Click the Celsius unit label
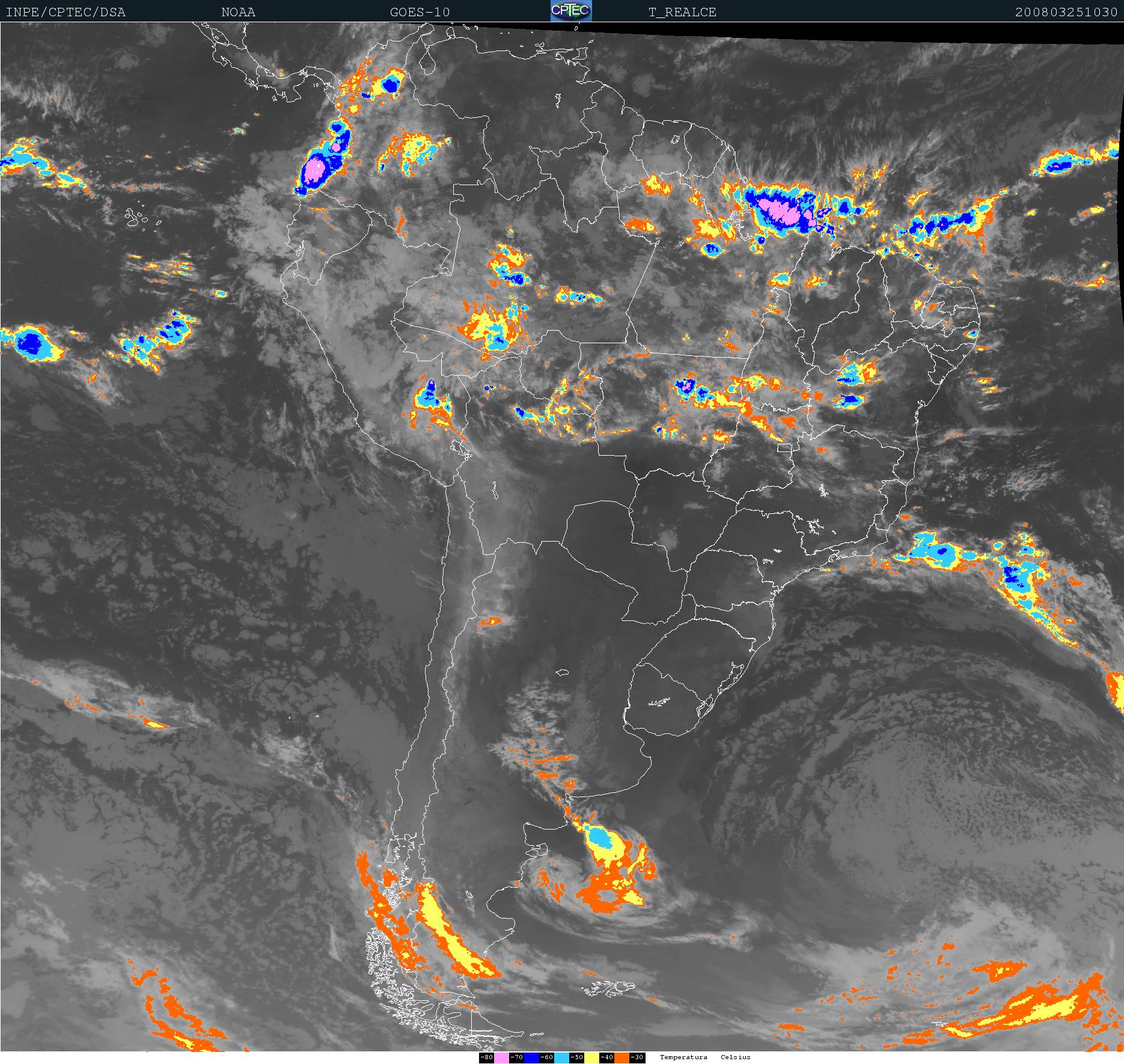The width and height of the screenshot is (1124, 1064). pyautogui.click(x=736, y=1057)
